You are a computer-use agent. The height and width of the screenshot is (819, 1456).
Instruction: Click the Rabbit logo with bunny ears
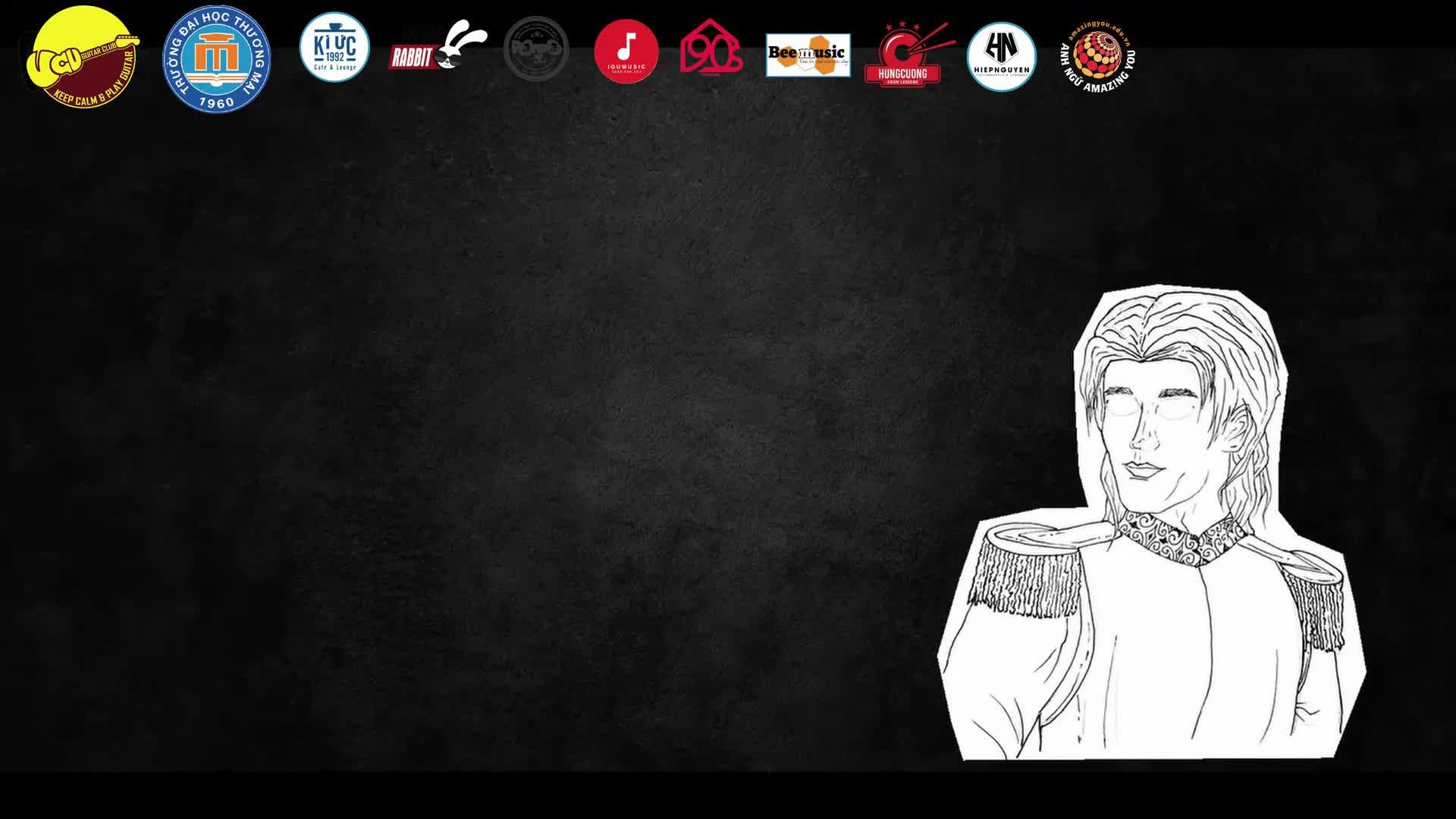point(438,48)
